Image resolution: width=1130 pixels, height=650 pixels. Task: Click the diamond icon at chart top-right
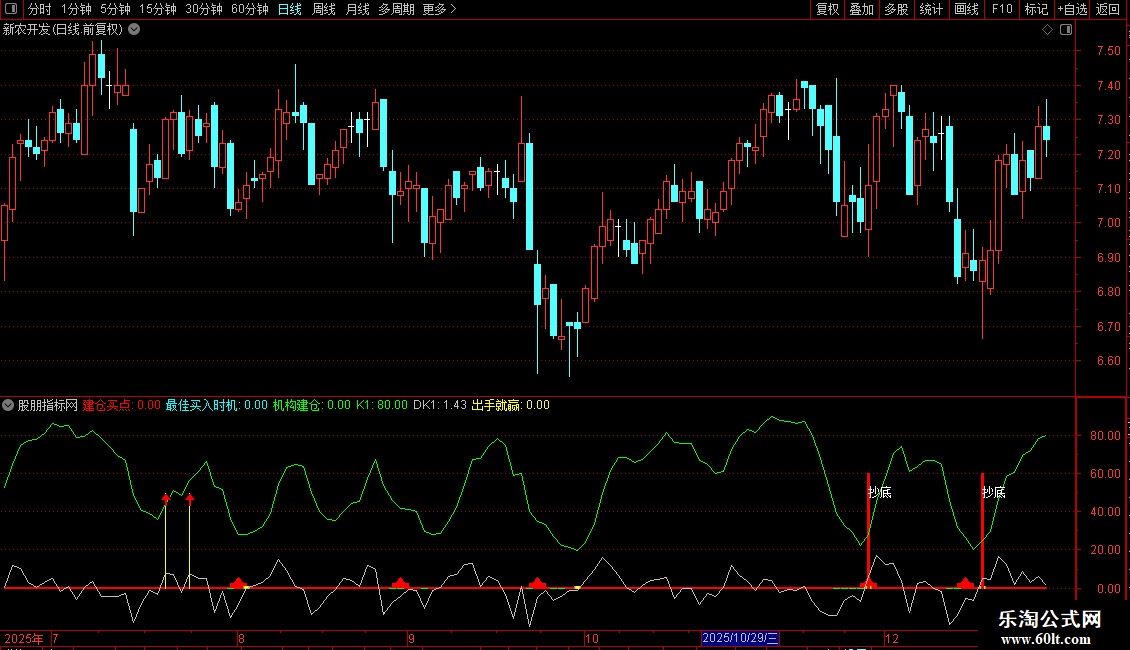(1047, 30)
